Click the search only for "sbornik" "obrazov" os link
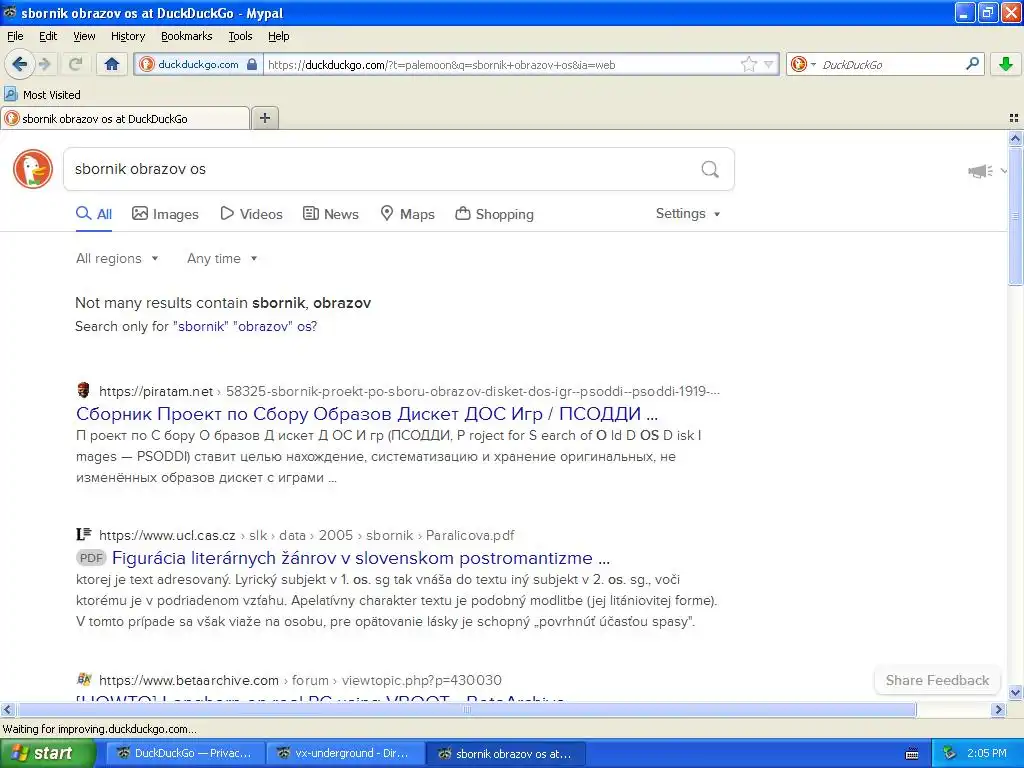 coord(247,327)
